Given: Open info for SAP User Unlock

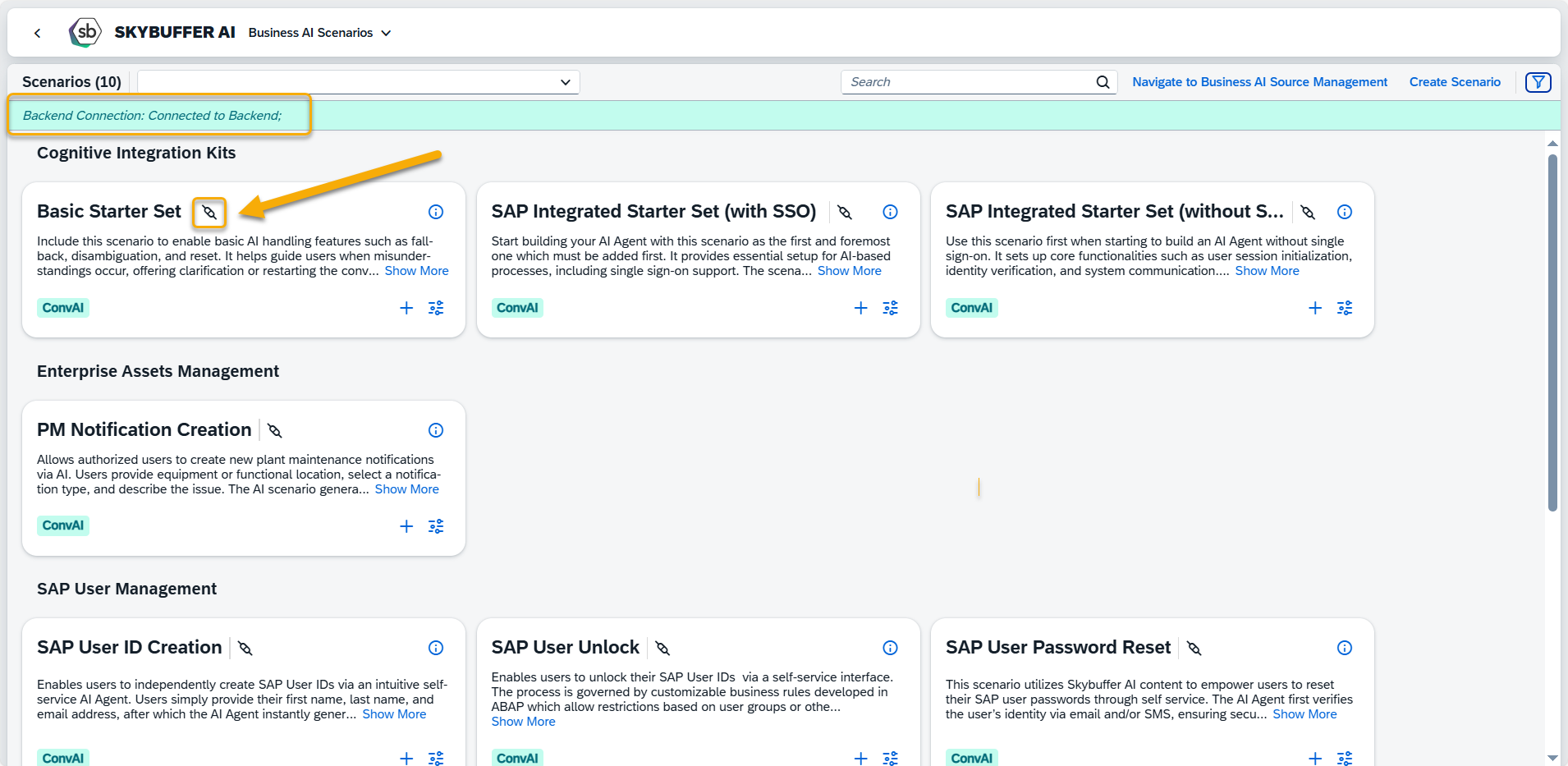Looking at the screenshot, I should click(x=890, y=648).
